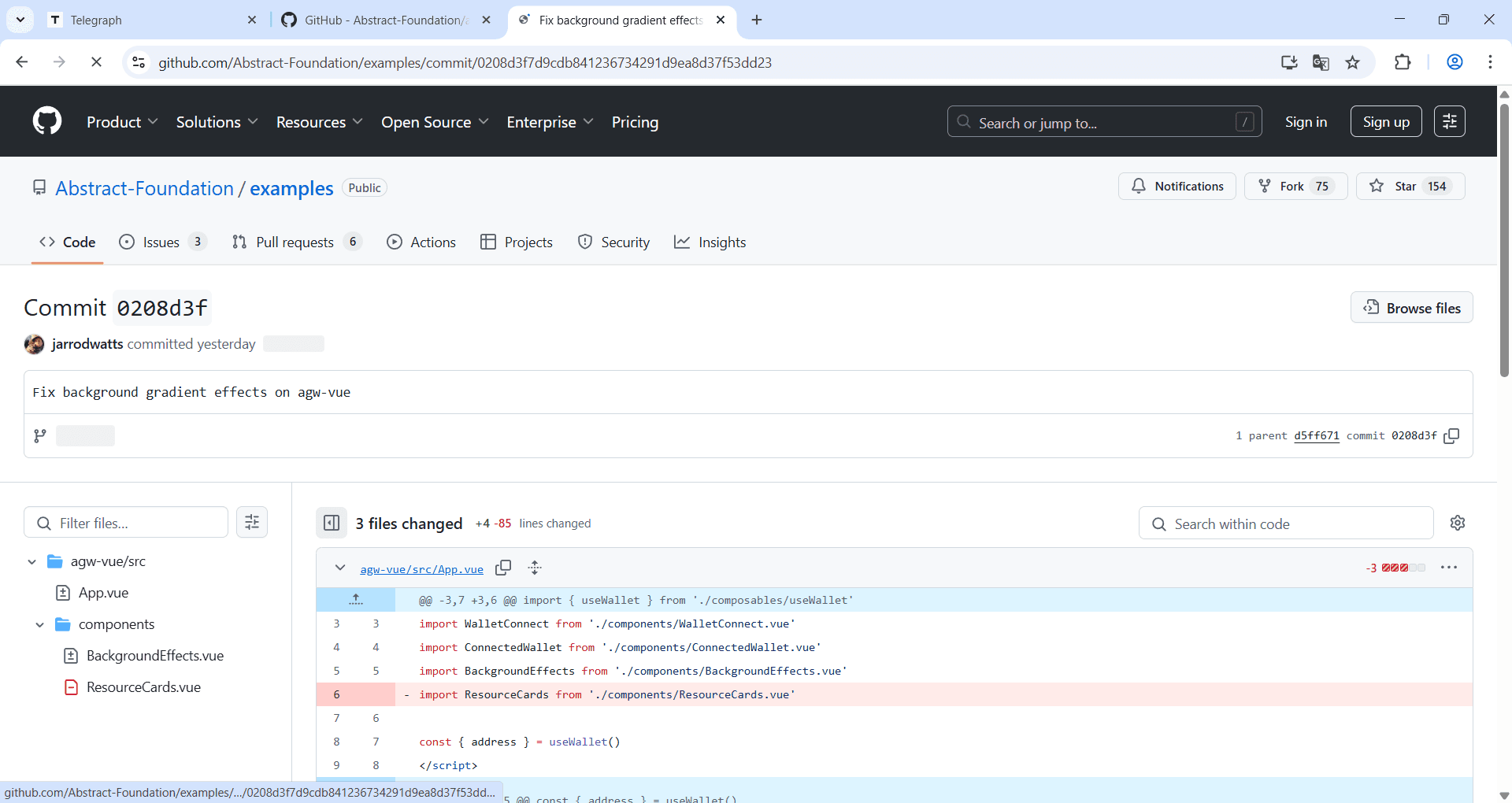Open the browser profile icon
The image size is (1512, 803).
1455,62
